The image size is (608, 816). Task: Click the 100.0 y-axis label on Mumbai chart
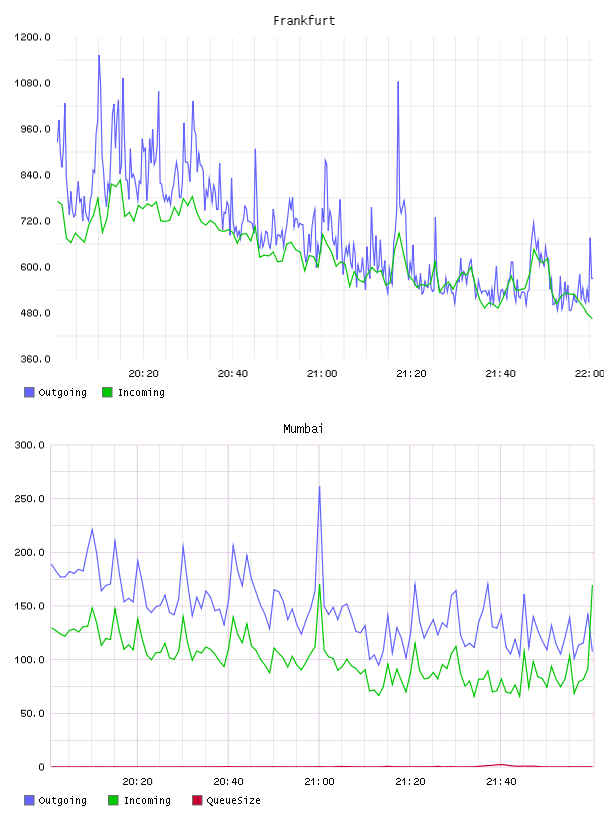pyautogui.click(x=30, y=660)
